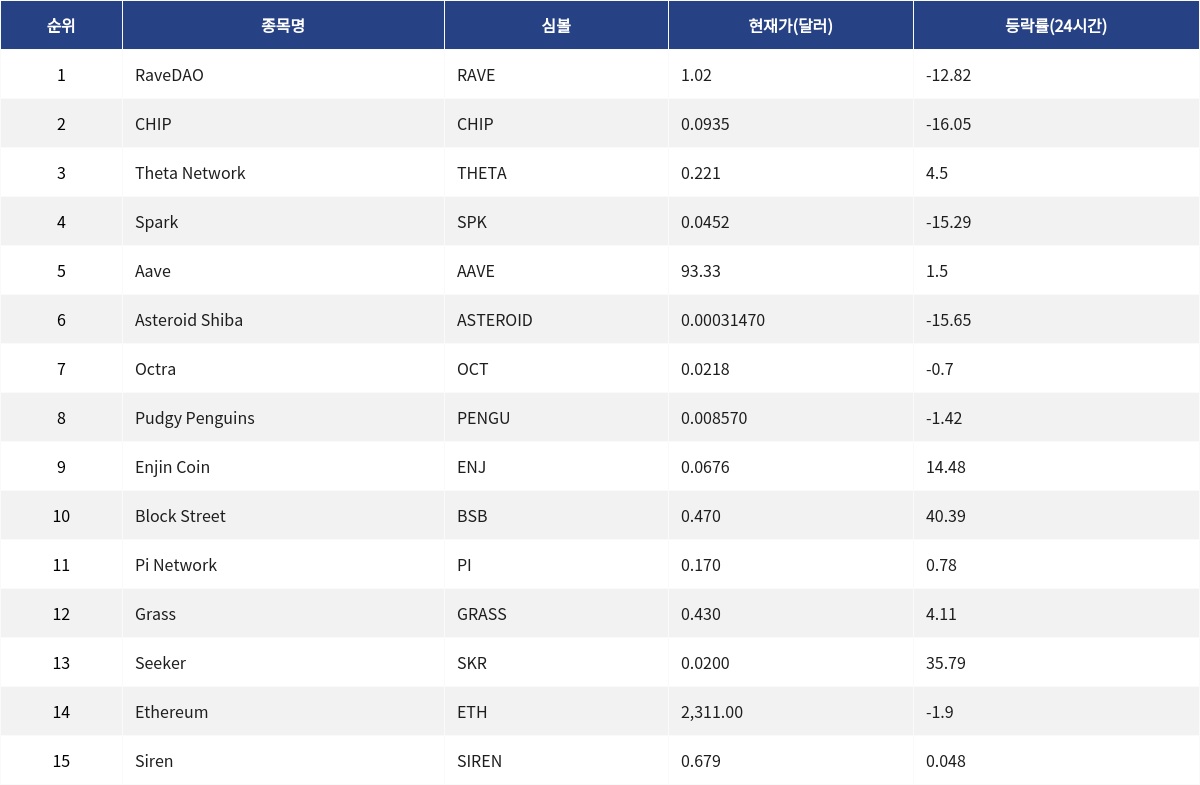The image size is (1200, 785).
Task: Open the Pudgy Penguins entry
Action: click(195, 418)
